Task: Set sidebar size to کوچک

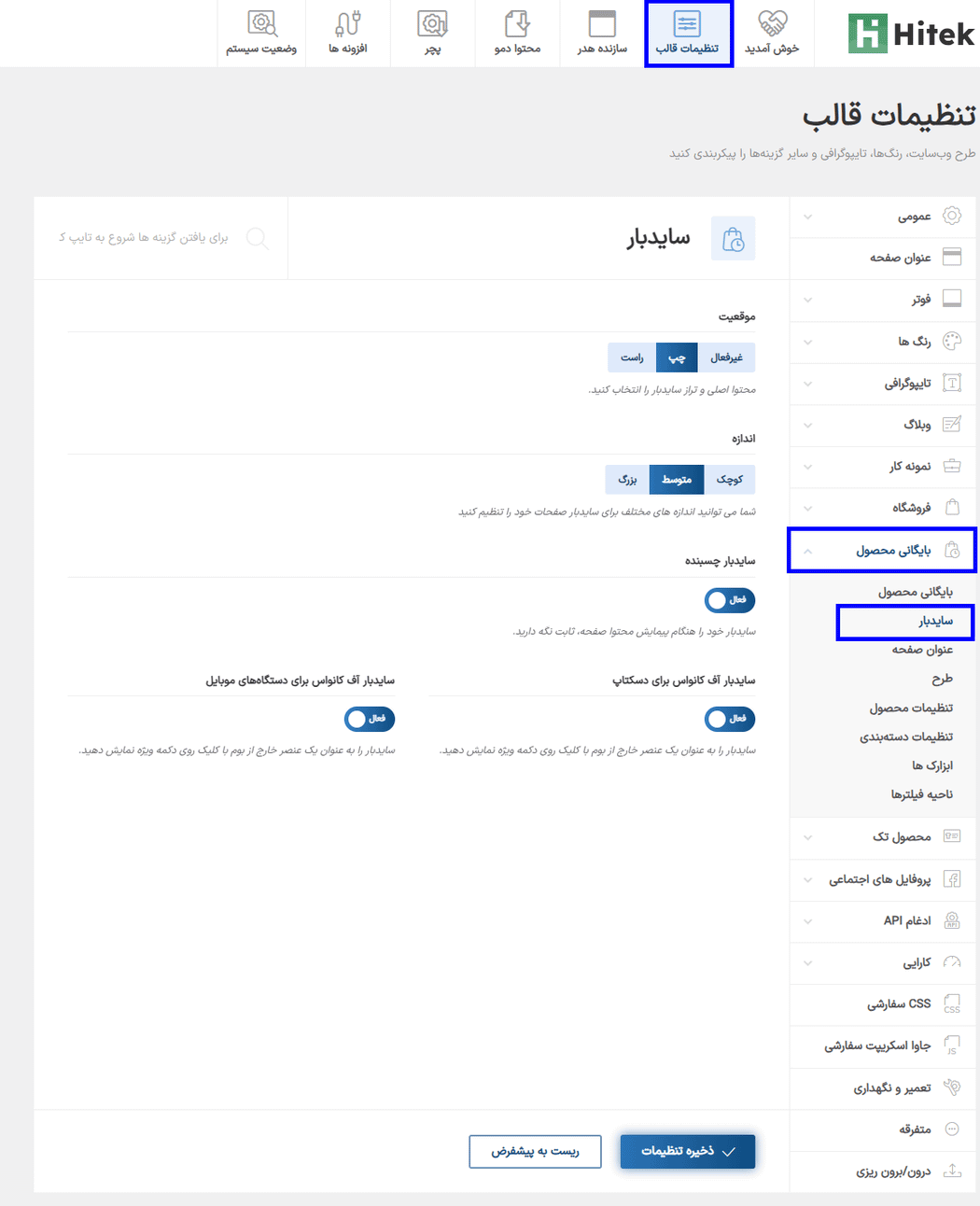Action: (730, 479)
